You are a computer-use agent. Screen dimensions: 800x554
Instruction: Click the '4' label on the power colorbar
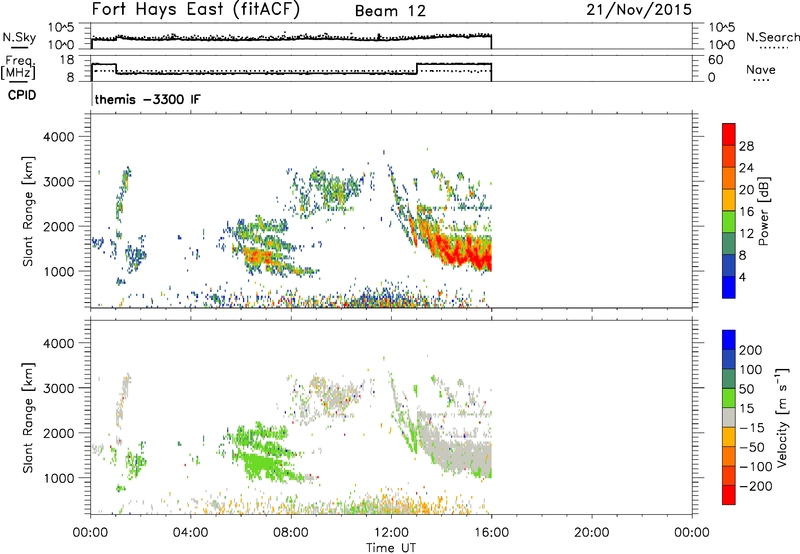[742, 277]
